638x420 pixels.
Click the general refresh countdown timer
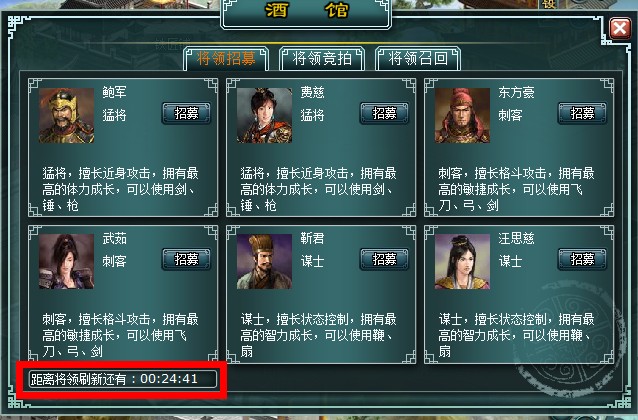(x=123, y=379)
